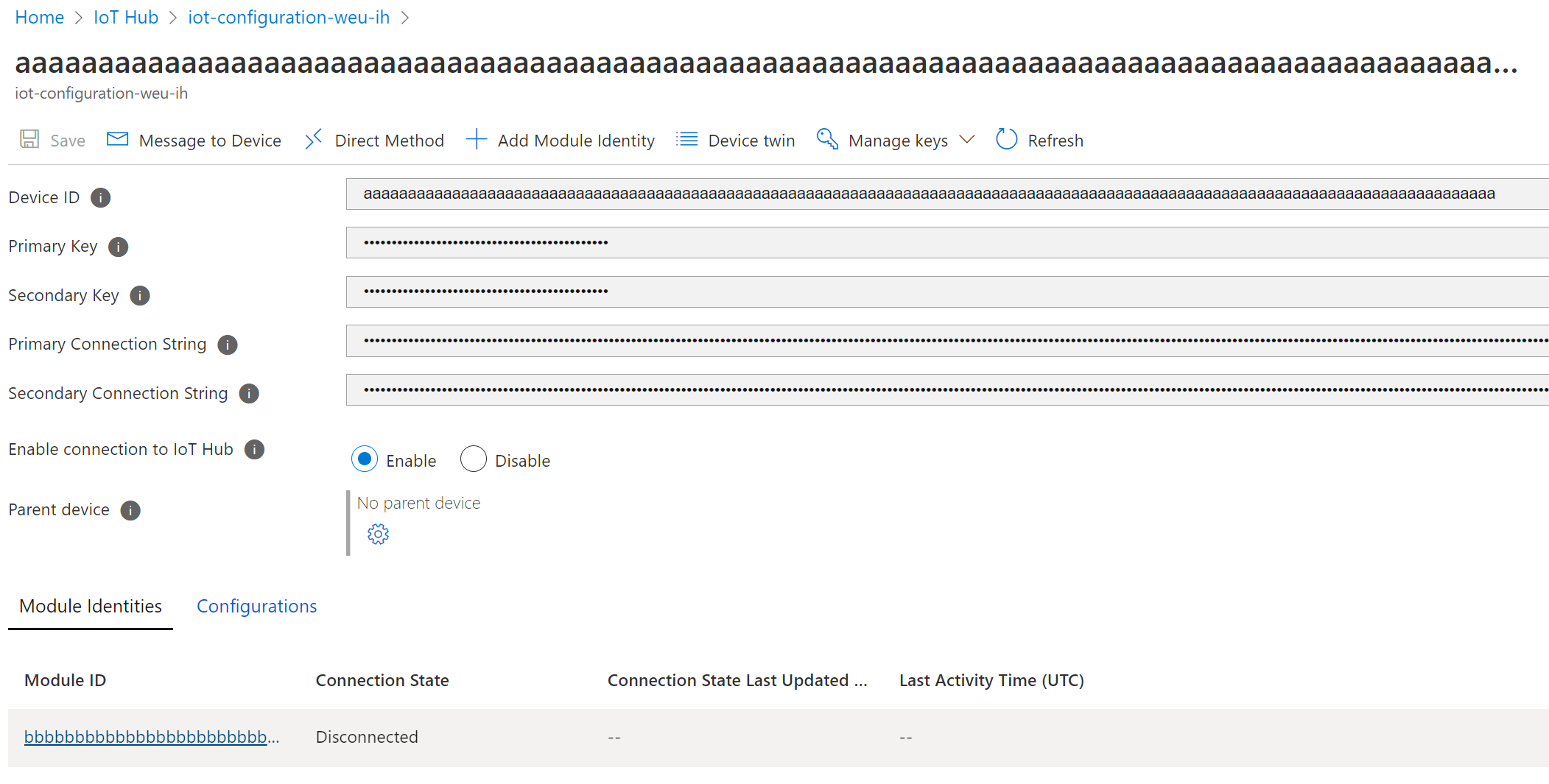Expand the Manage keys dropdown chevron
The height and width of the screenshot is (784, 1549).
pos(967,140)
